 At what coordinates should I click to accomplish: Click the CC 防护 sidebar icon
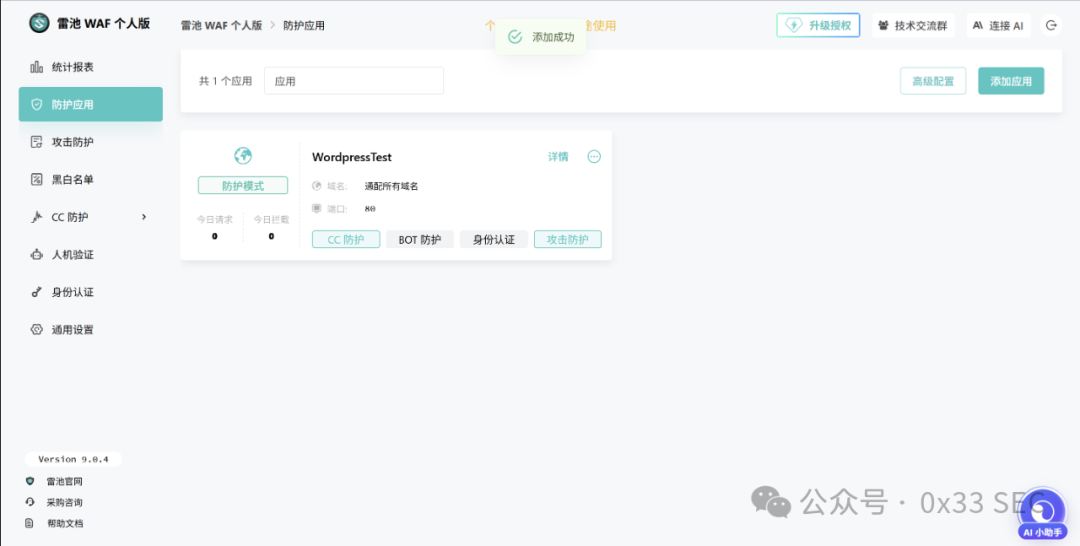pos(37,217)
